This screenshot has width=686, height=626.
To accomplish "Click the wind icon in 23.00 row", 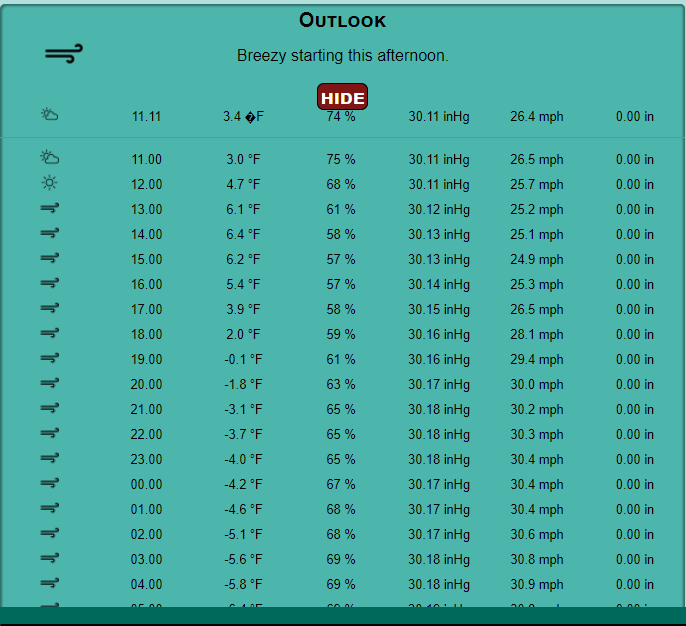I will coord(49,458).
